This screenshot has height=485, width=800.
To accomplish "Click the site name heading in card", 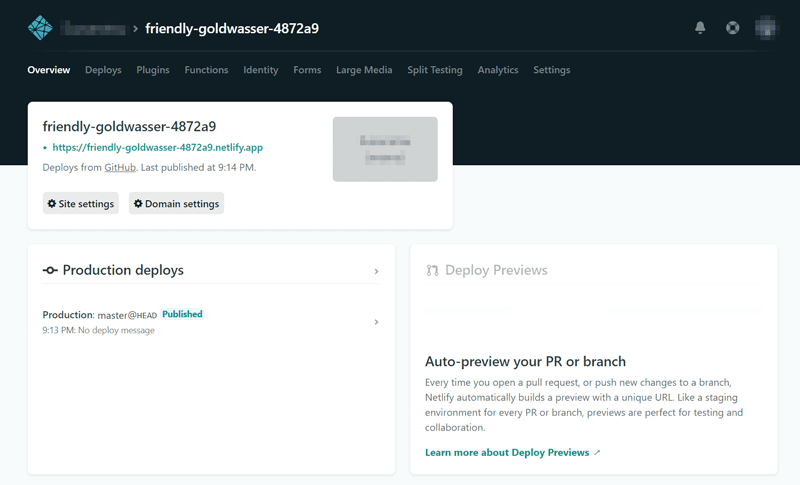I will [129, 126].
